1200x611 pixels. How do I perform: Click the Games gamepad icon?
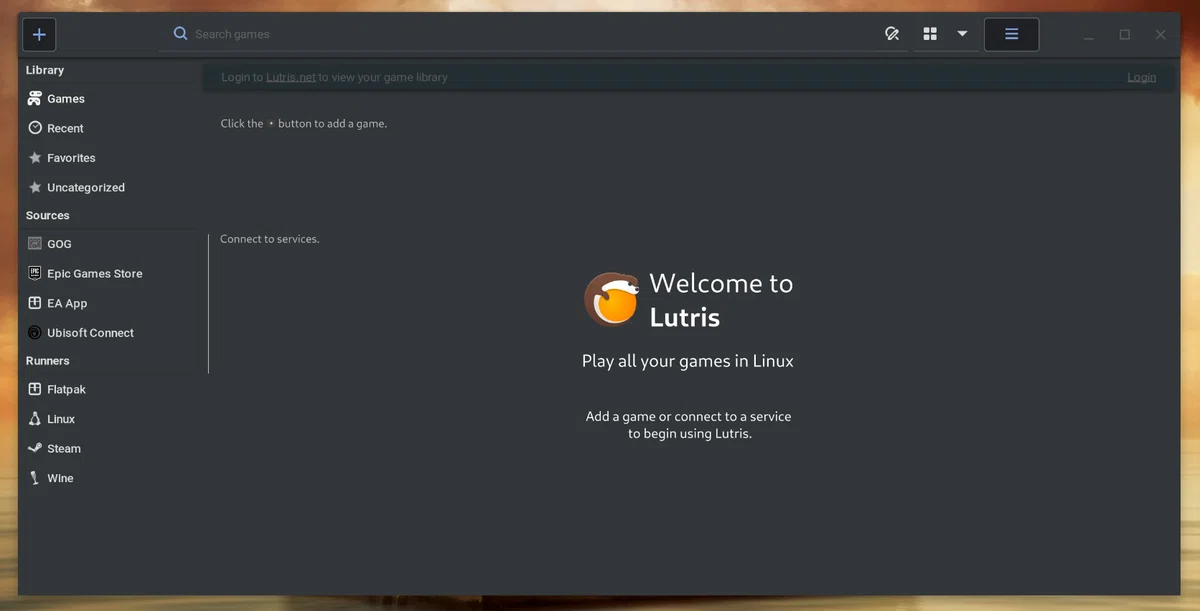(35, 99)
